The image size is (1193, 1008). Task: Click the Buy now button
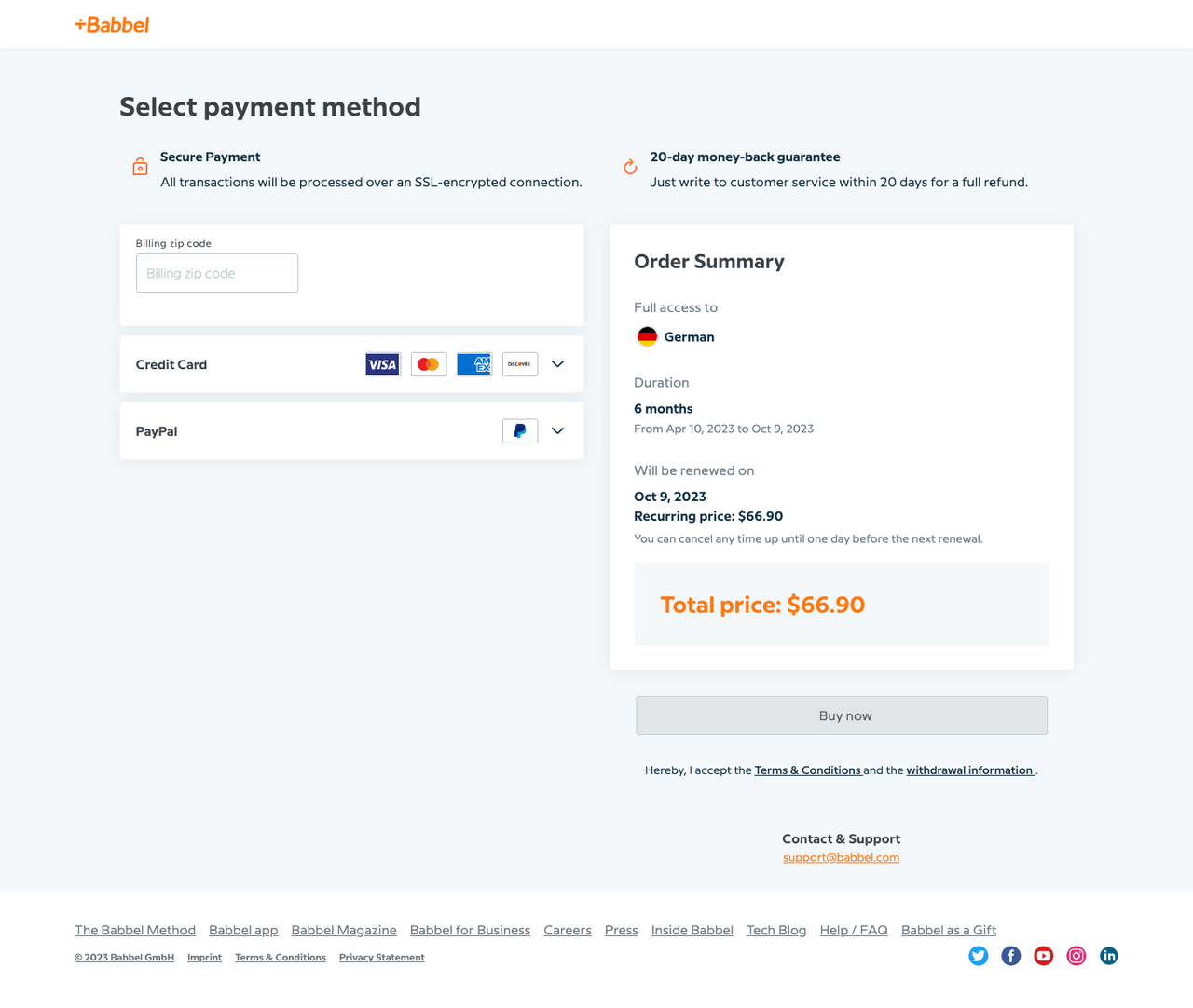pos(842,715)
